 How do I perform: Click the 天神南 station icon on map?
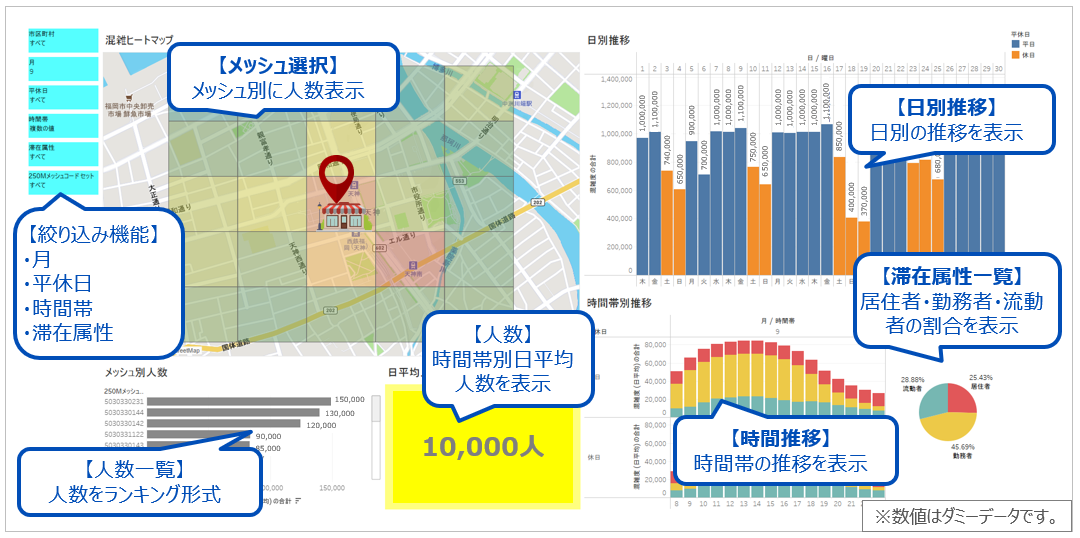pos(412,265)
